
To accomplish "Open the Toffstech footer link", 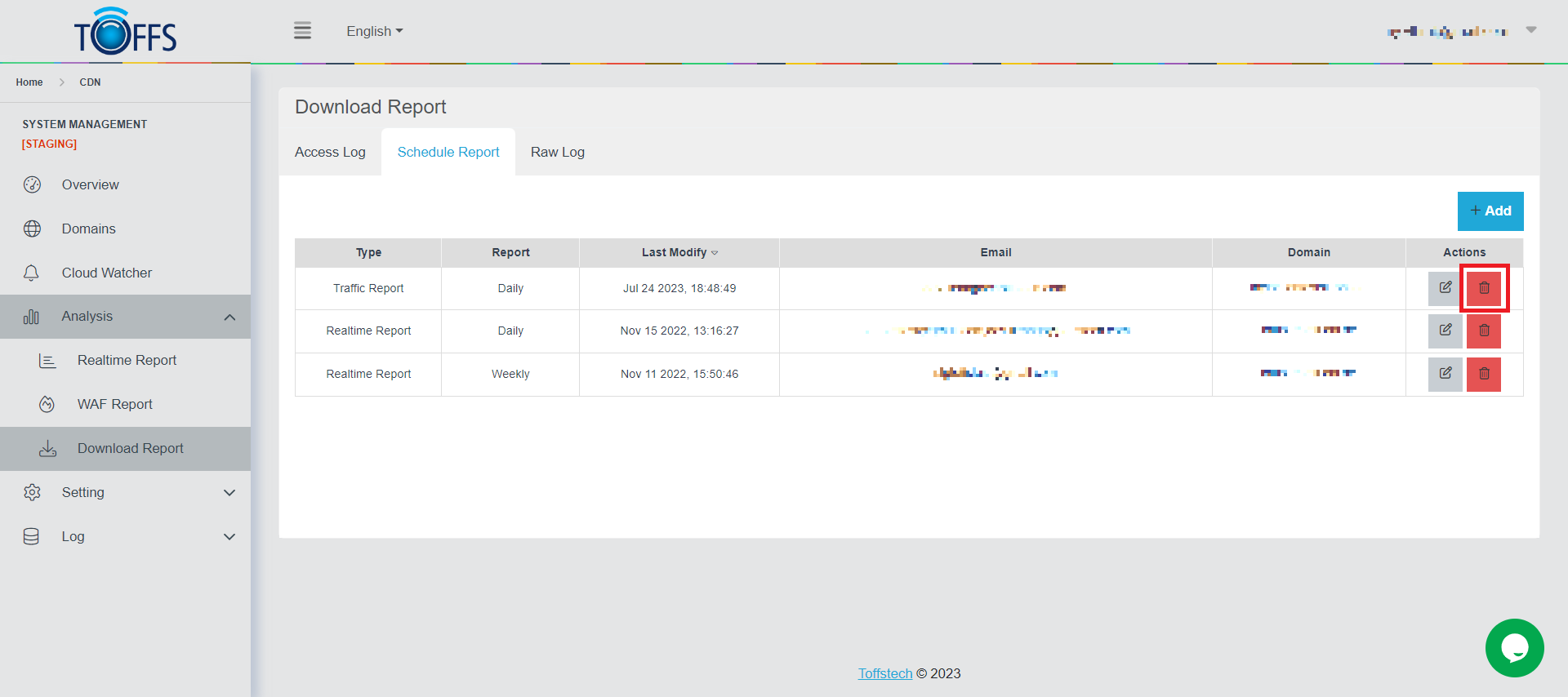I will (x=884, y=673).
